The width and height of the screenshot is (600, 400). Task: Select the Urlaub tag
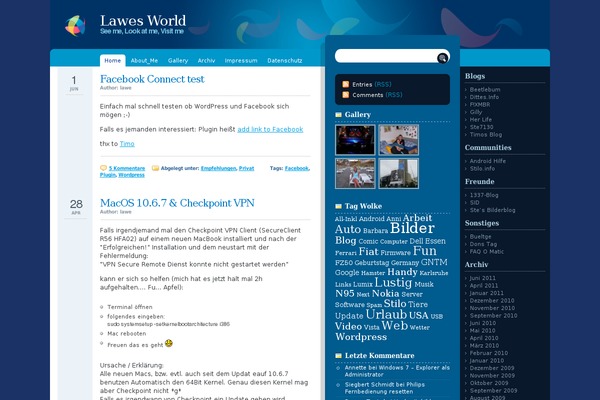[x=386, y=314]
